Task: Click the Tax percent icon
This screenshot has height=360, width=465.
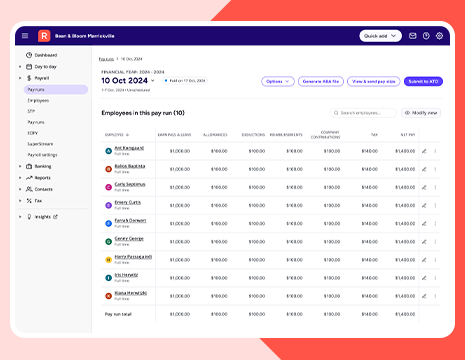Action: (x=29, y=201)
